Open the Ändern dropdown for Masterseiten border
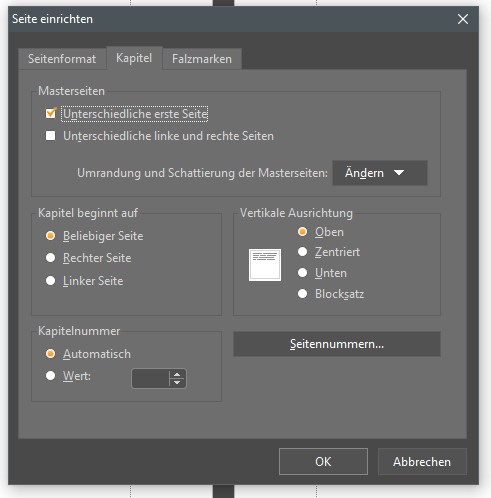The height and width of the screenshot is (498, 491). pos(380,173)
